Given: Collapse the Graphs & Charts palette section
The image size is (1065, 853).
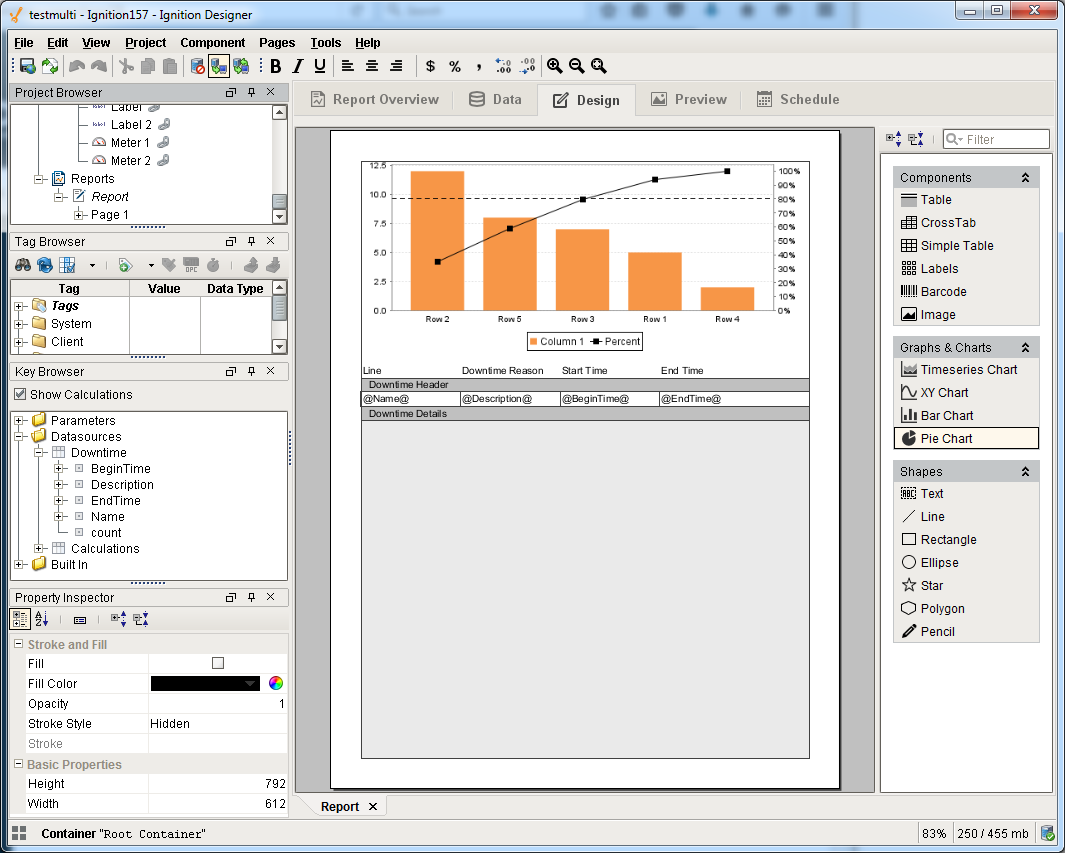Looking at the screenshot, I should coord(1025,348).
